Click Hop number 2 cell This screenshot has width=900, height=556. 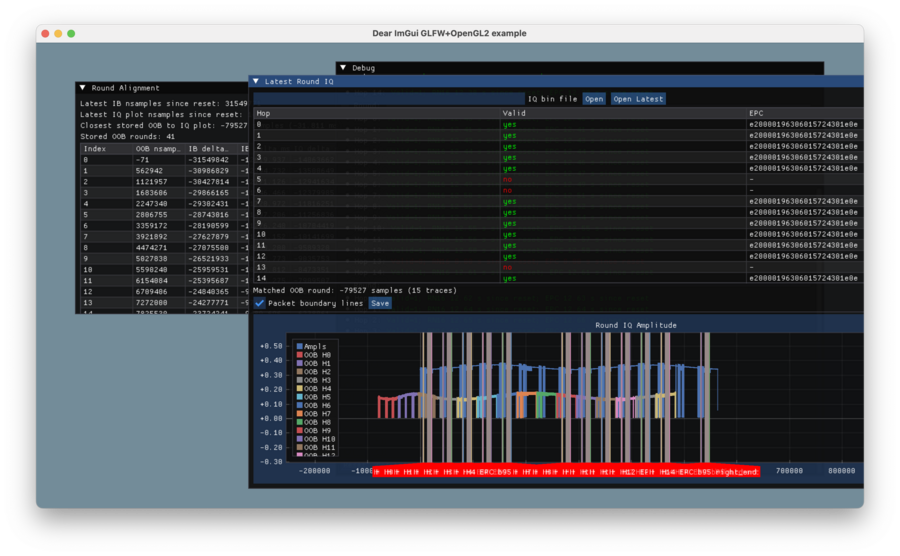[259, 146]
